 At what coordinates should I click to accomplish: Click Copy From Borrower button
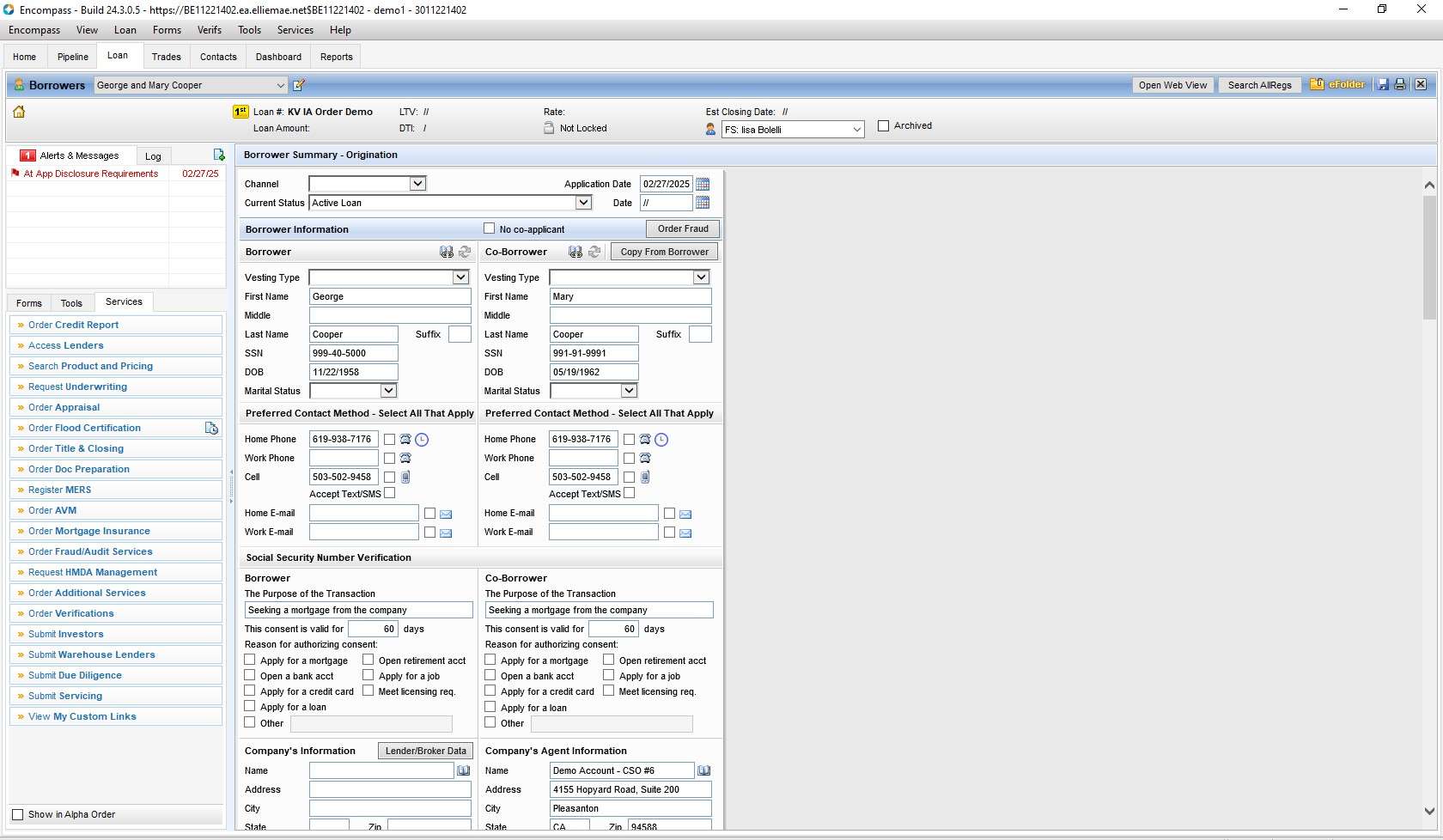click(664, 252)
